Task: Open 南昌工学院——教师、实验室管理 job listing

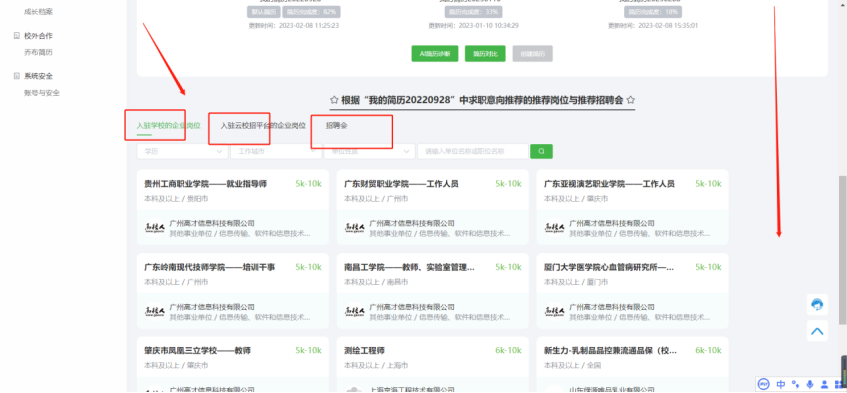Action: click(x=409, y=267)
